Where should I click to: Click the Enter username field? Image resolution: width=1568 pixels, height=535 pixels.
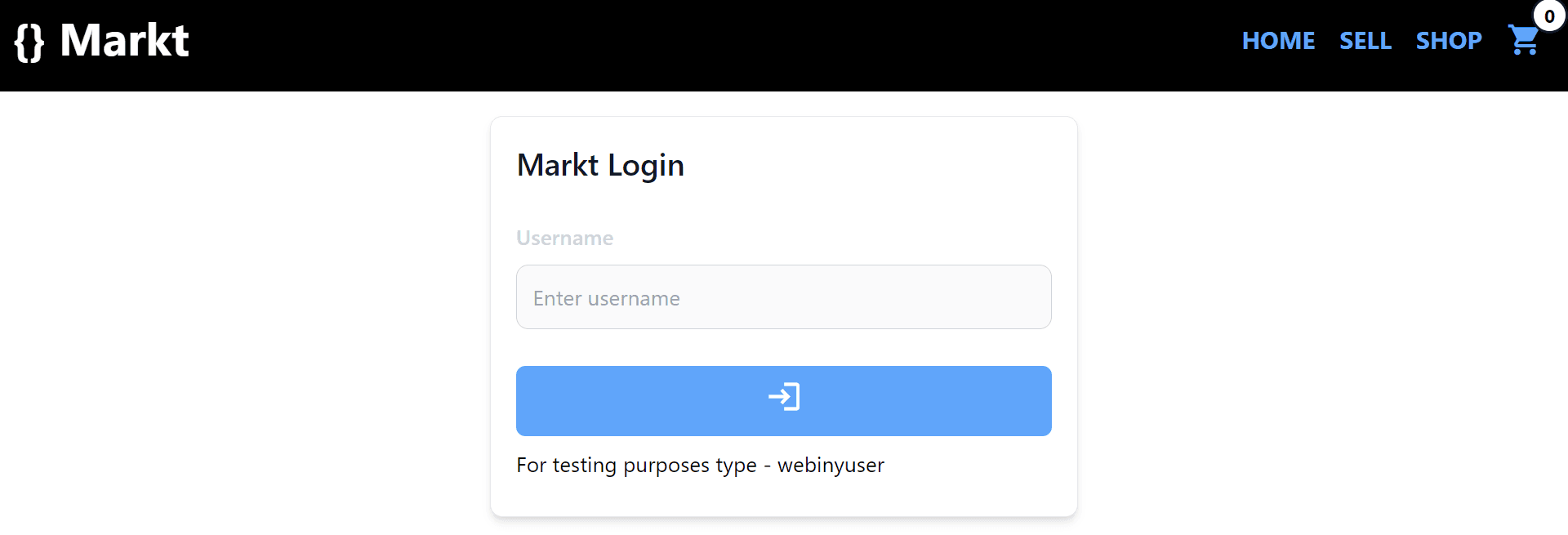(x=783, y=296)
